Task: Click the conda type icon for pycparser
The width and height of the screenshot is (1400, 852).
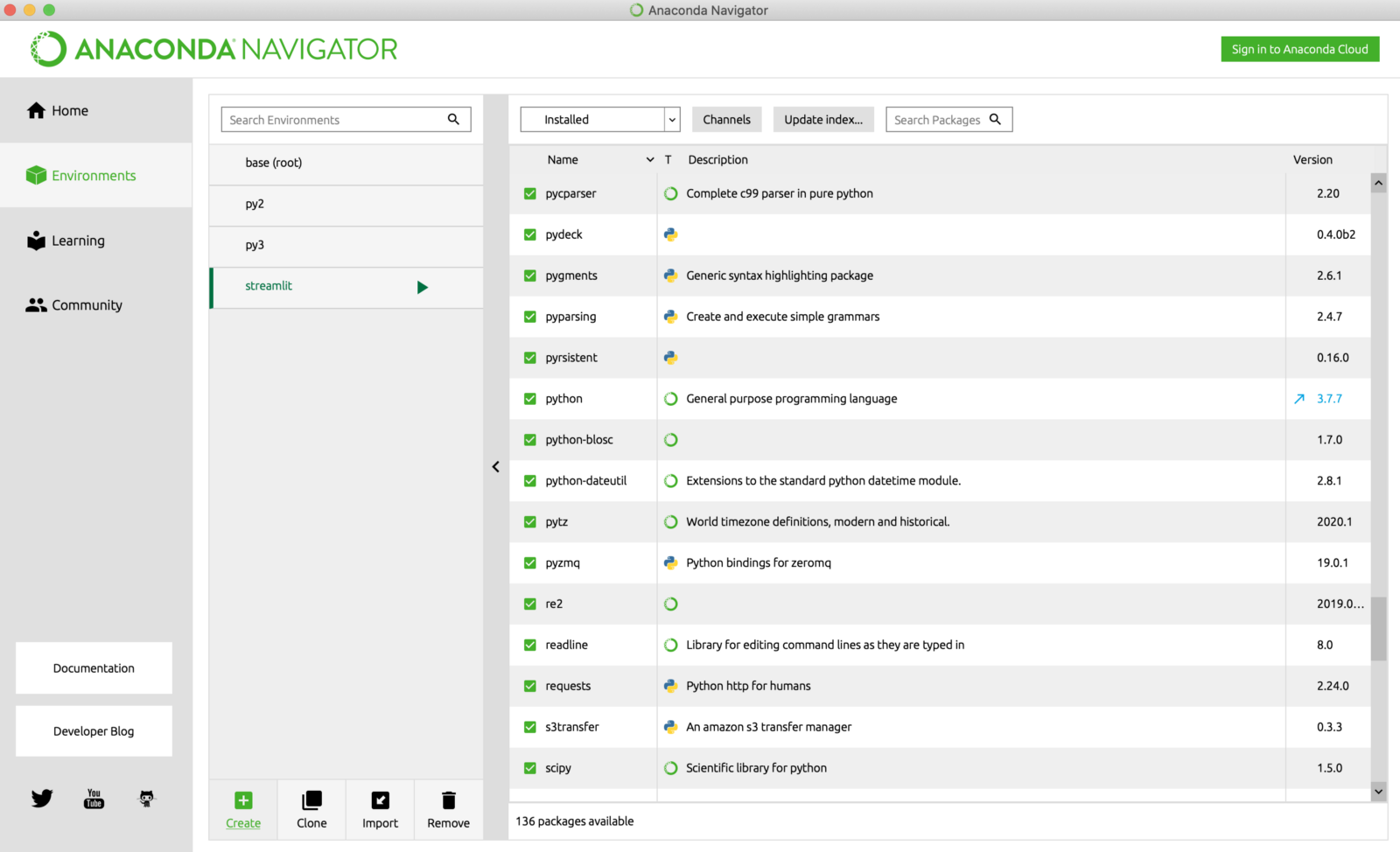Action: coord(671,193)
